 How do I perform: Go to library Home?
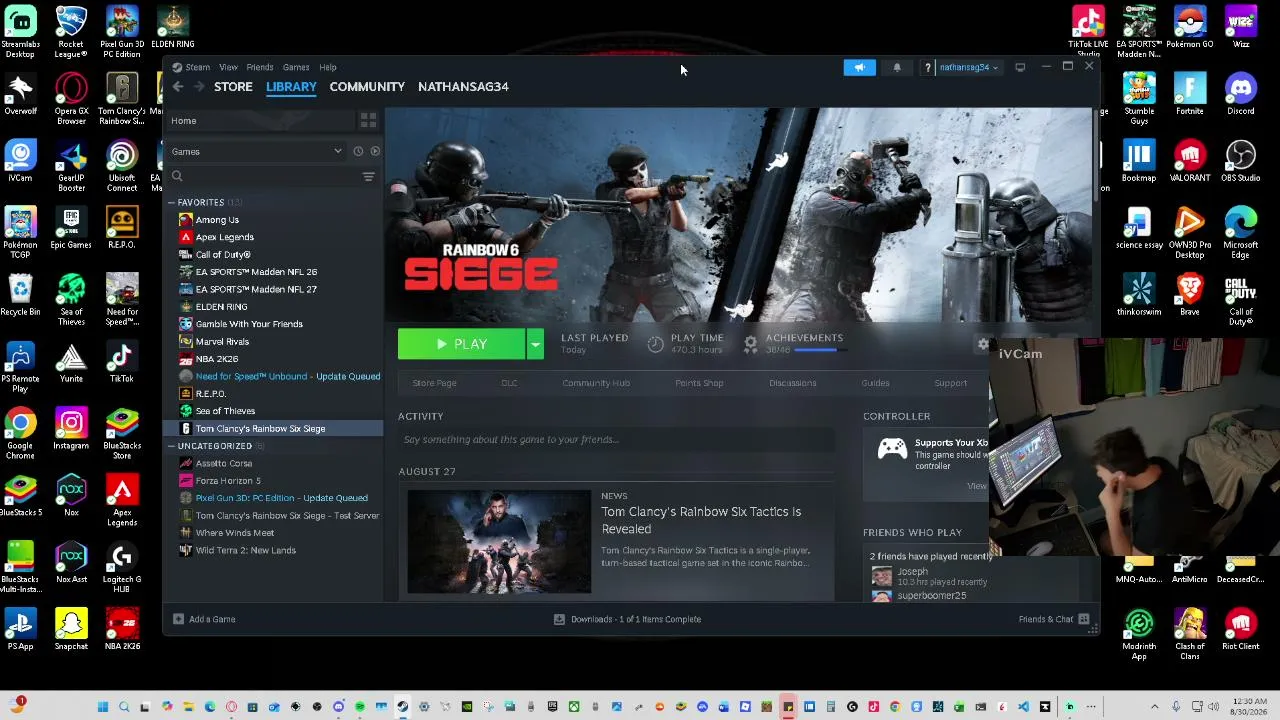183,121
